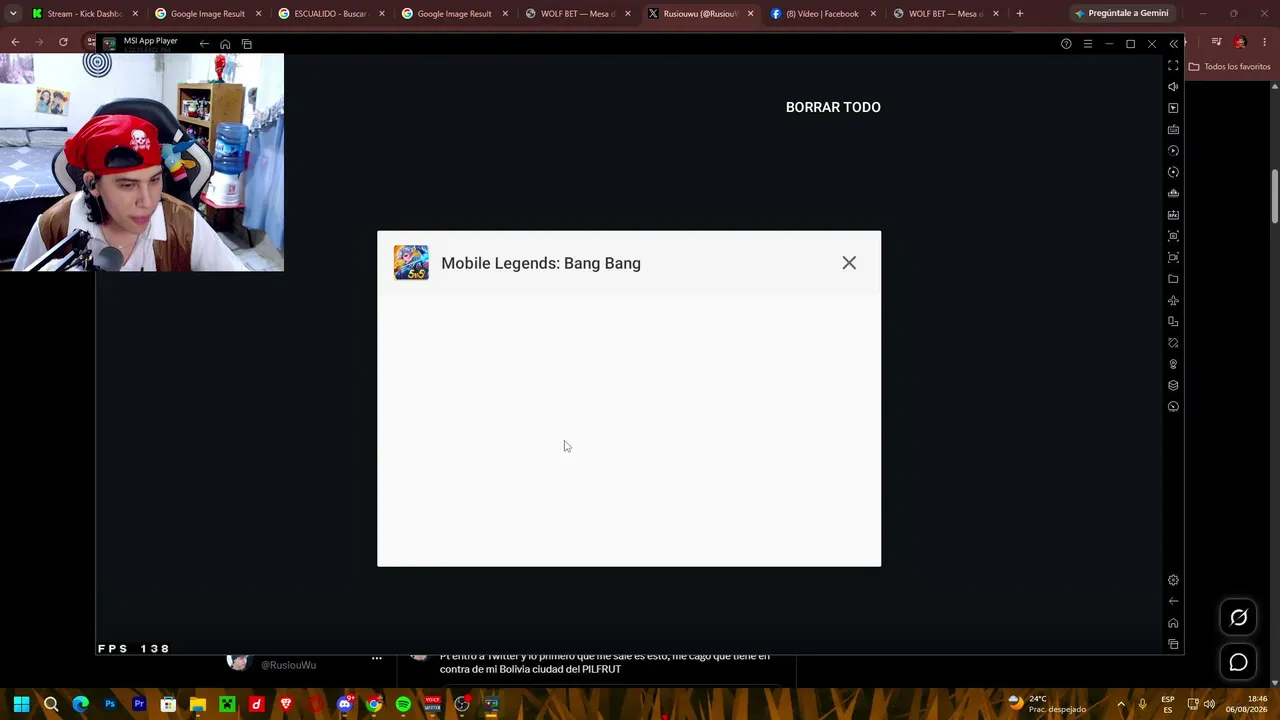The width and height of the screenshot is (1280, 720).
Task: Click Android recents icon at sidebar bottom
Action: pos(1173,644)
